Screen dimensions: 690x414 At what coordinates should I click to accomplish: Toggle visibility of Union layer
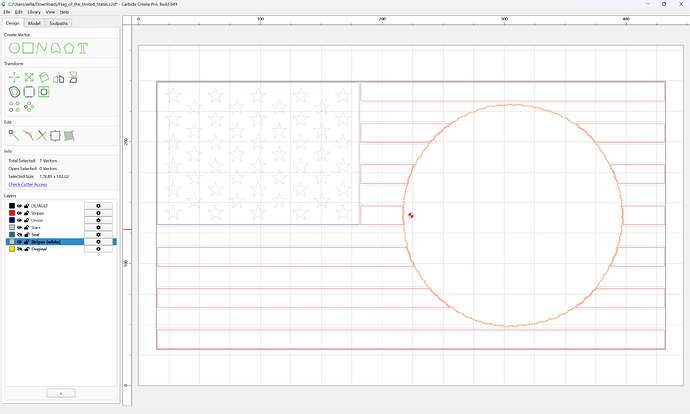19,220
